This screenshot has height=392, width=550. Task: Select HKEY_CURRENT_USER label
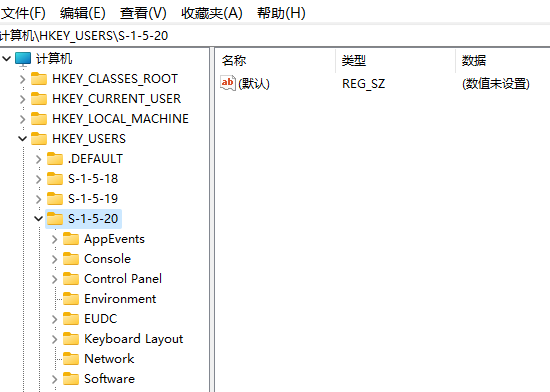coord(116,99)
